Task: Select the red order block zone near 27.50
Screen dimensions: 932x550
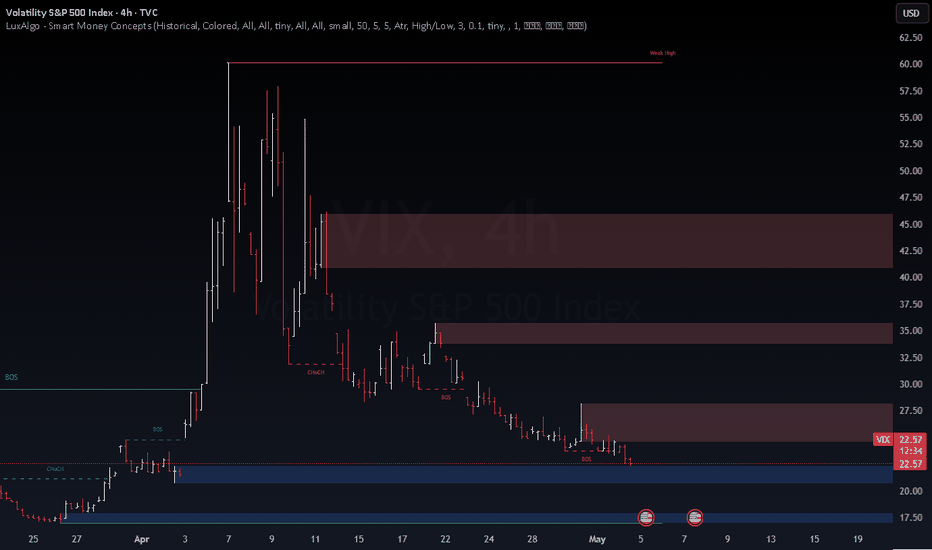Action: click(x=737, y=423)
